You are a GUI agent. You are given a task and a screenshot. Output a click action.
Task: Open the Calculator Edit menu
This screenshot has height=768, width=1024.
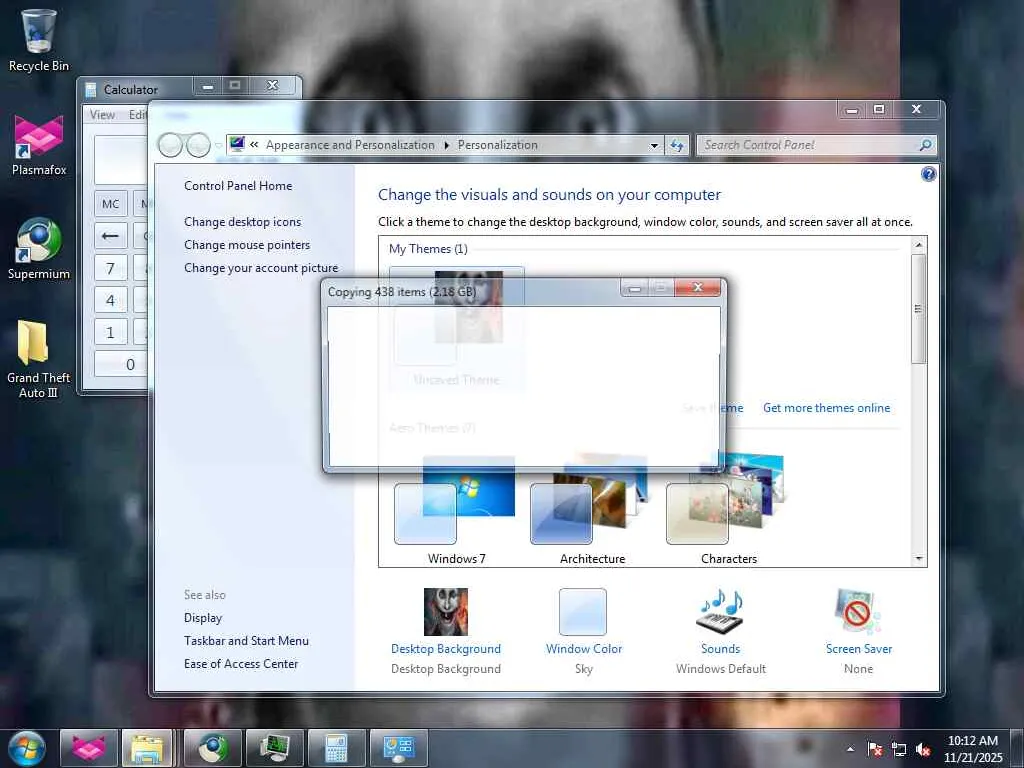137,115
